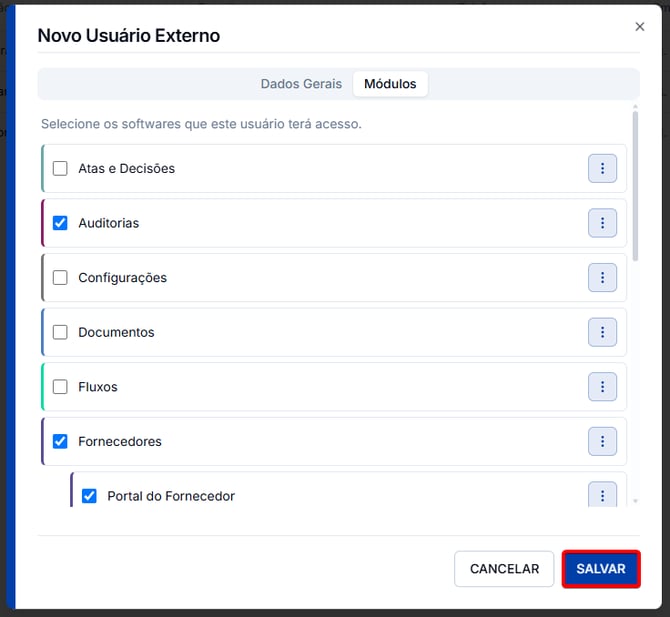670x617 pixels.
Task: Click the CANCELAR button
Action: tap(504, 569)
